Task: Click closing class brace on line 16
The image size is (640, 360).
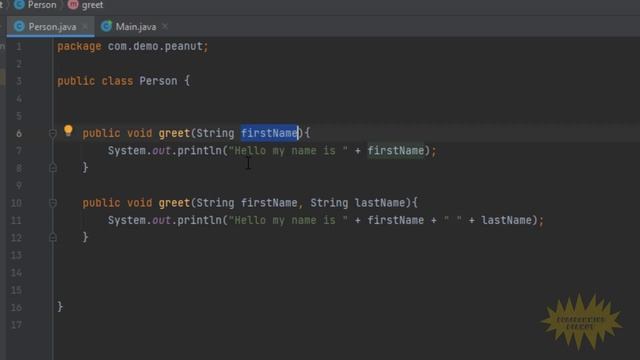Action: pyautogui.click(x=60, y=307)
